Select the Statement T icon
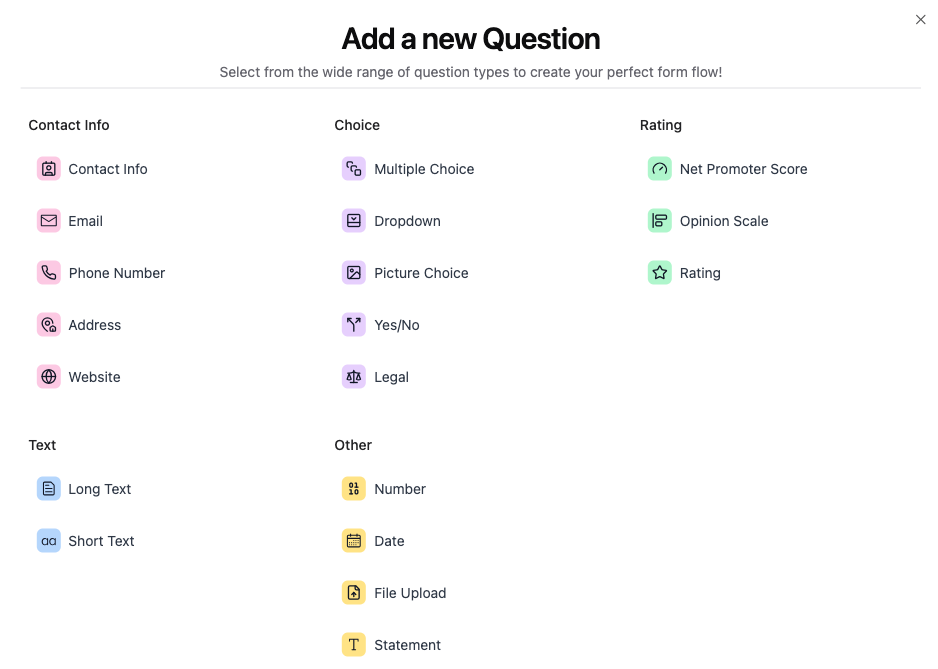938x669 pixels. click(x=353, y=645)
